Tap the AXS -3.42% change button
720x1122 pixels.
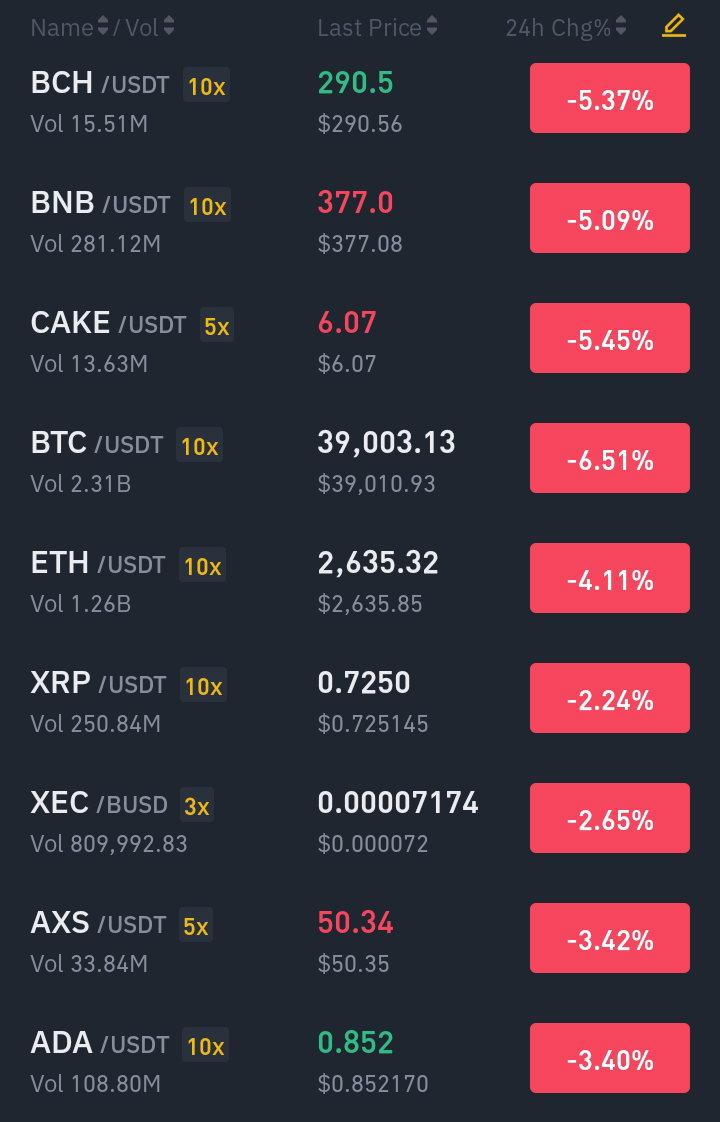[610, 938]
